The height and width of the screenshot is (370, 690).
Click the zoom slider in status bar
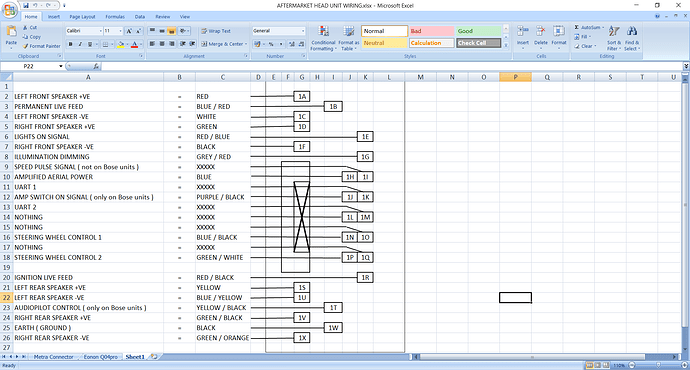coord(658,365)
